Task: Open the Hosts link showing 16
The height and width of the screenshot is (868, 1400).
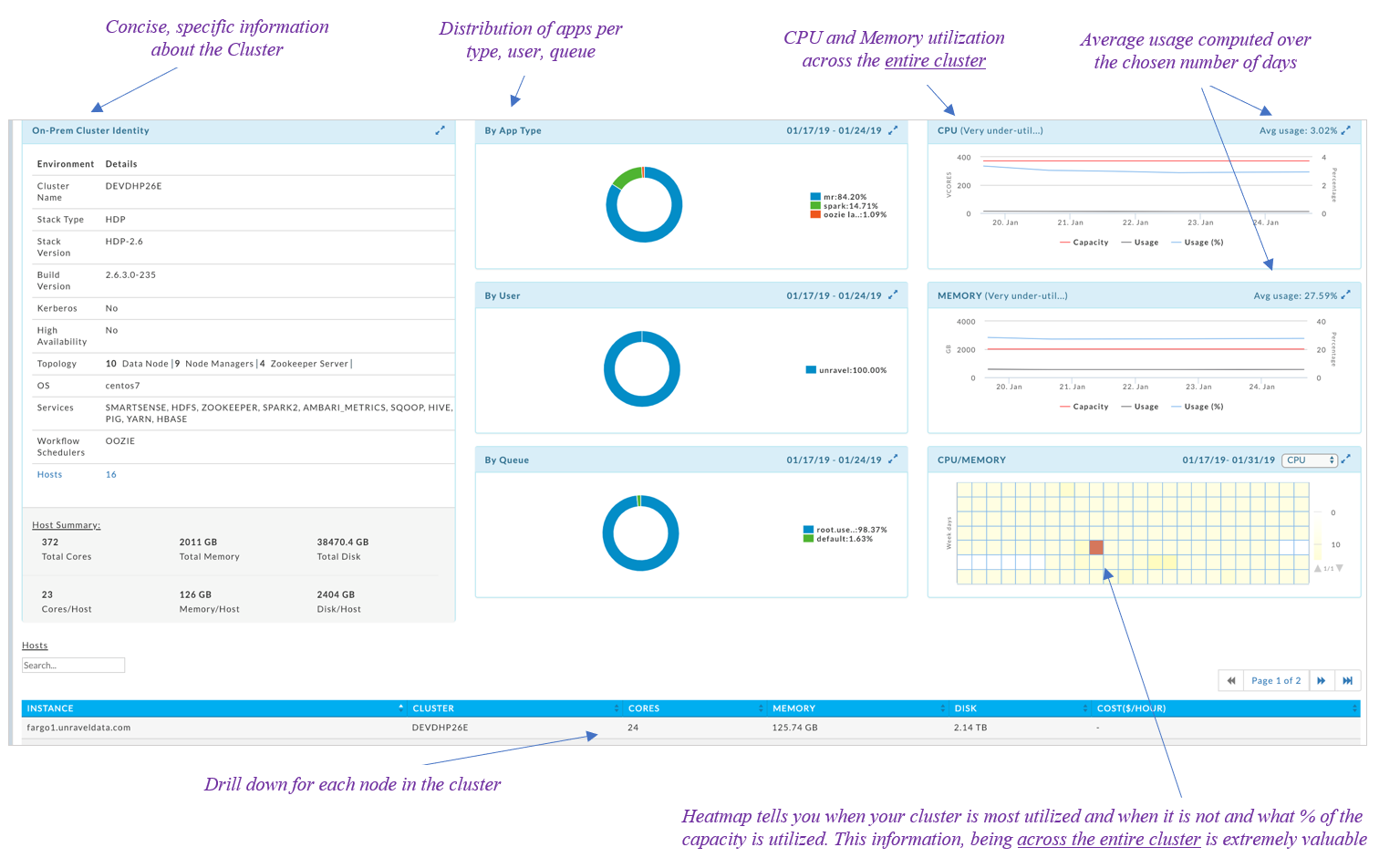Action: coord(110,474)
